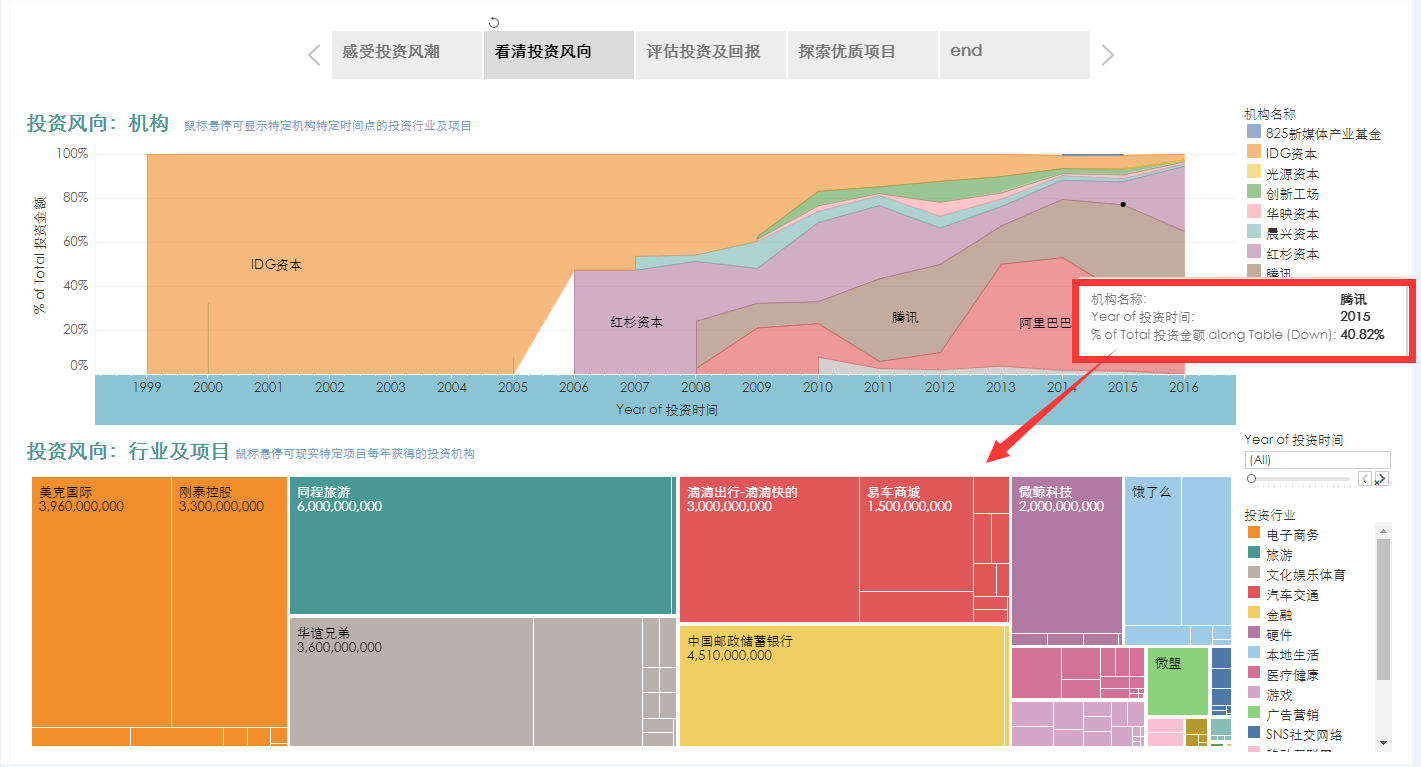
Task: Step year filter forward one value
Action: (1381, 479)
